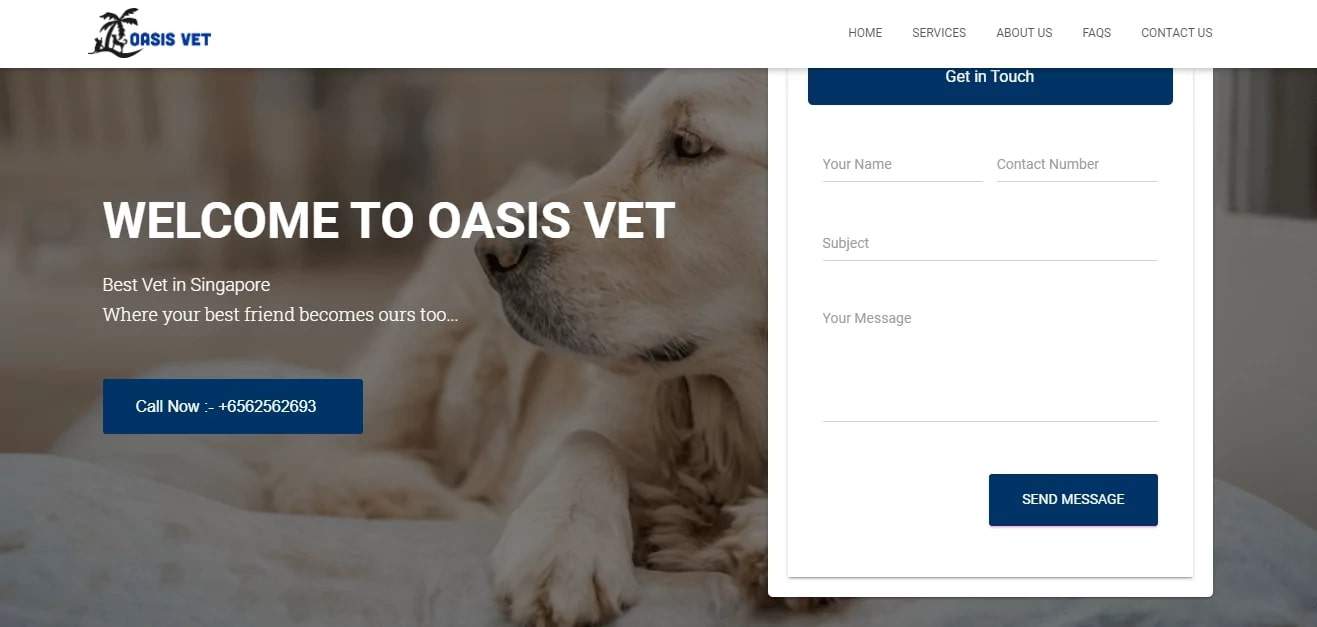This screenshot has width=1317, height=627.
Task: Click the Call Now +6562562693 button
Action: tap(233, 406)
